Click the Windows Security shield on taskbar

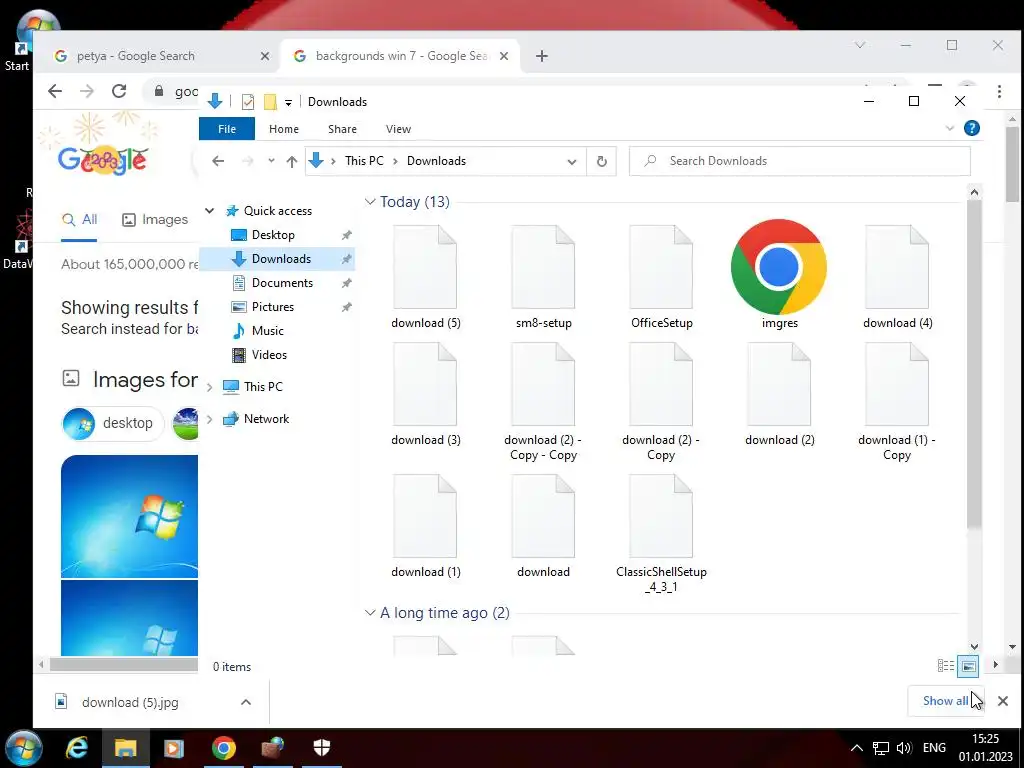point(321,747)
